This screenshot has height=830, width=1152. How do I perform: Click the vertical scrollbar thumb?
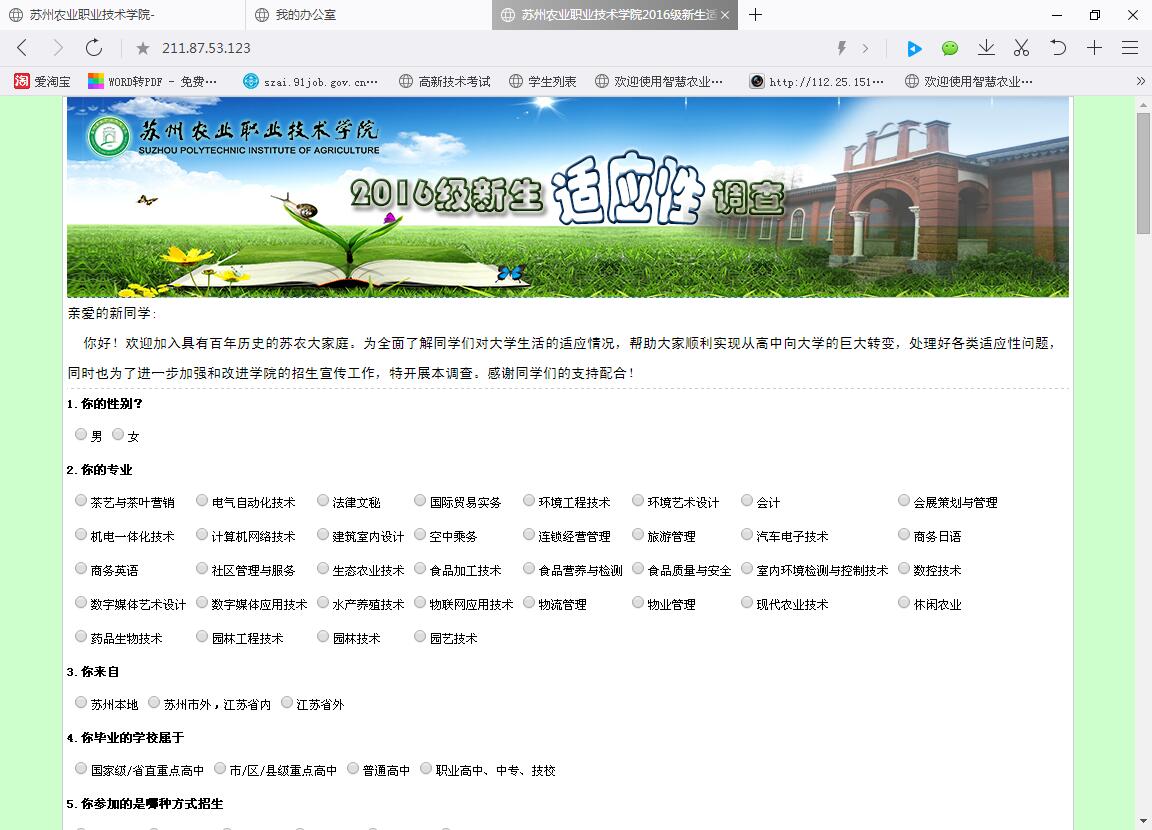coord(1143,173)
